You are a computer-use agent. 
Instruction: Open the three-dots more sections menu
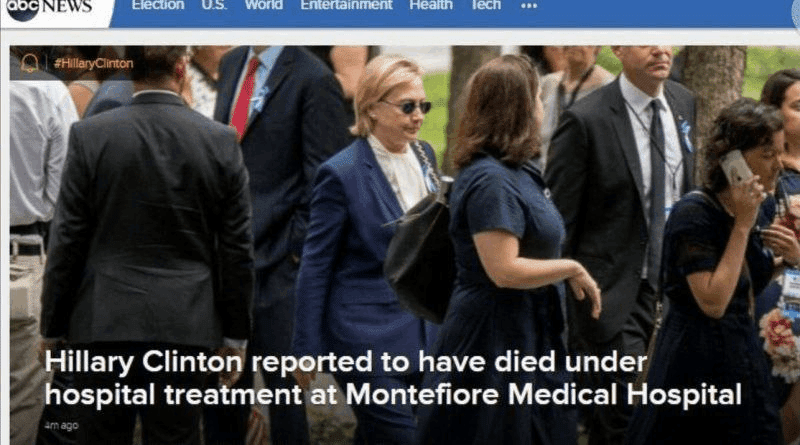529,6
